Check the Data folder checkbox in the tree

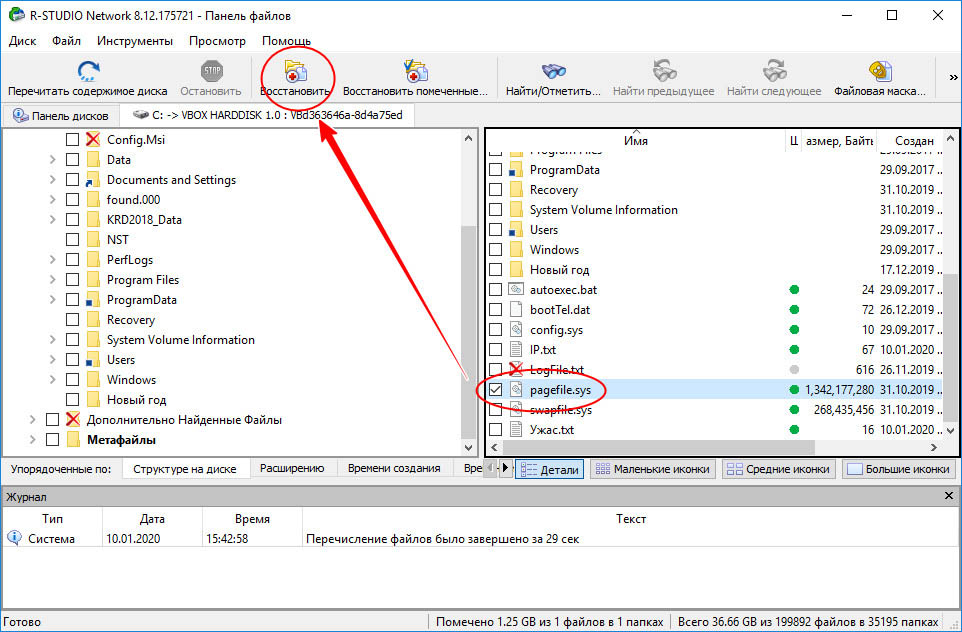point(72,160)
